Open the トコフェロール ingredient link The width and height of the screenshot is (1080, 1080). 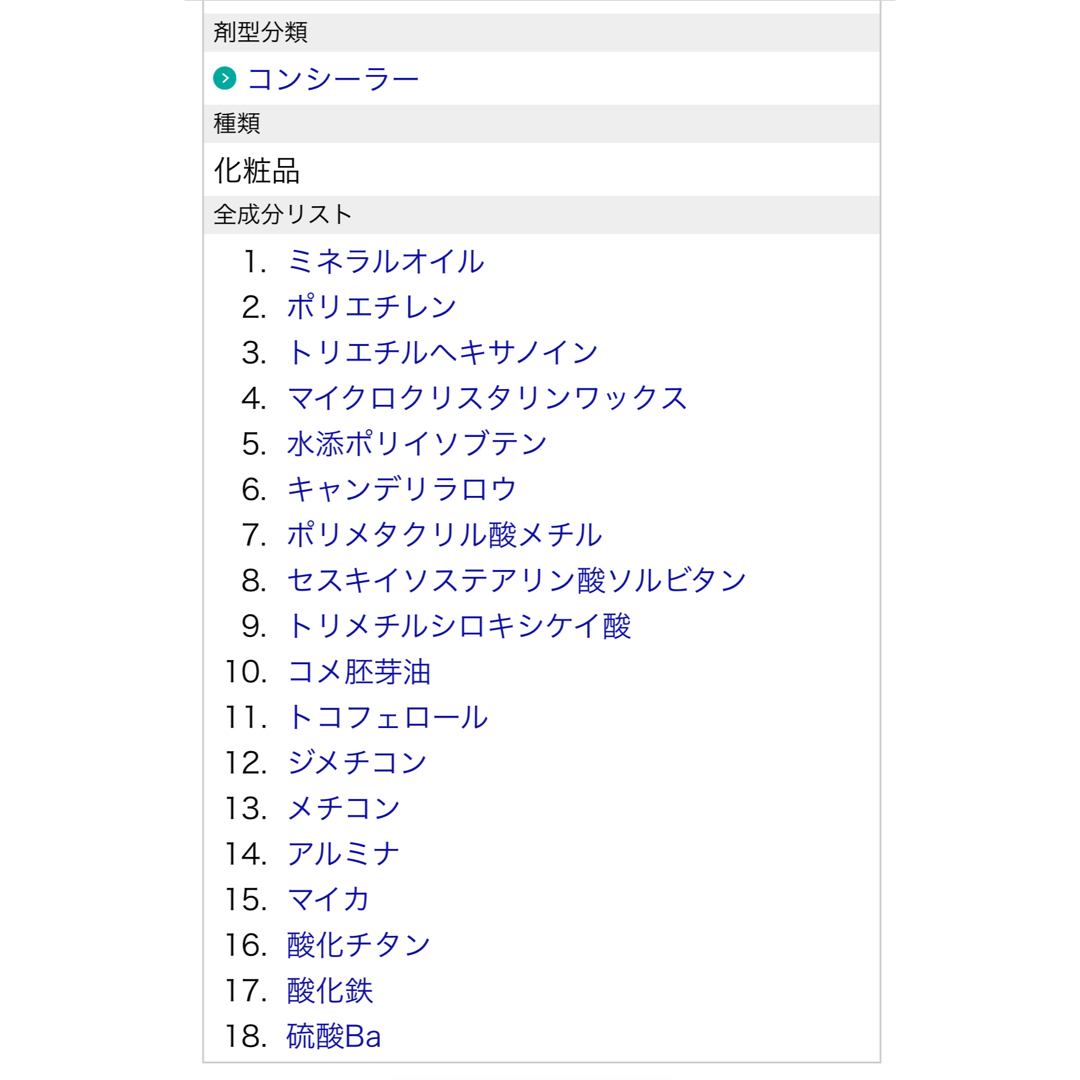click(388, 717)
